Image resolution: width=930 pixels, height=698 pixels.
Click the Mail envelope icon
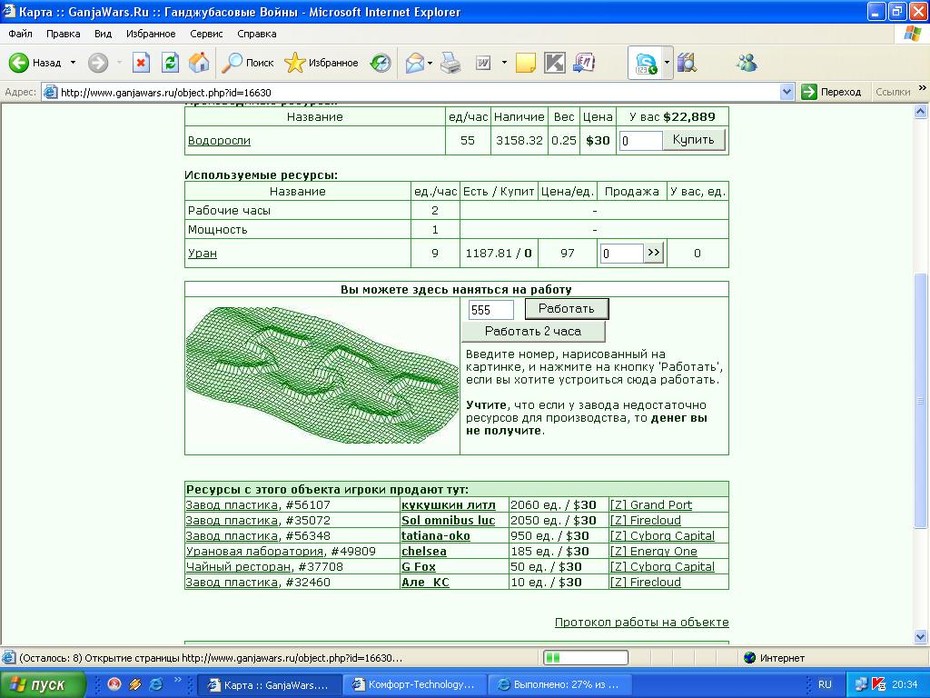pyautogui.click(x=415, y=63)
